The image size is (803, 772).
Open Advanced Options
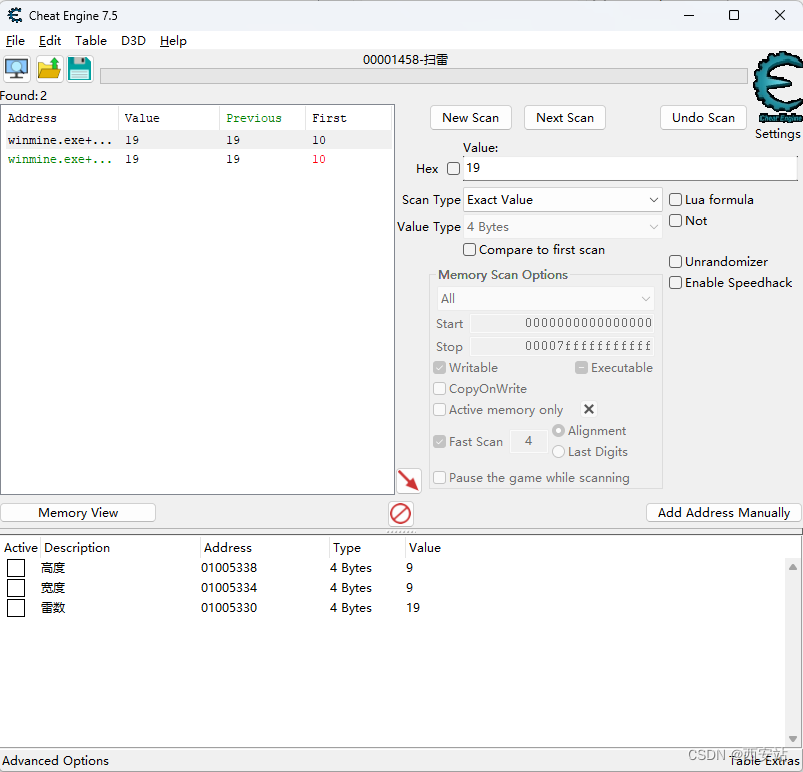[x=56, y=761]
